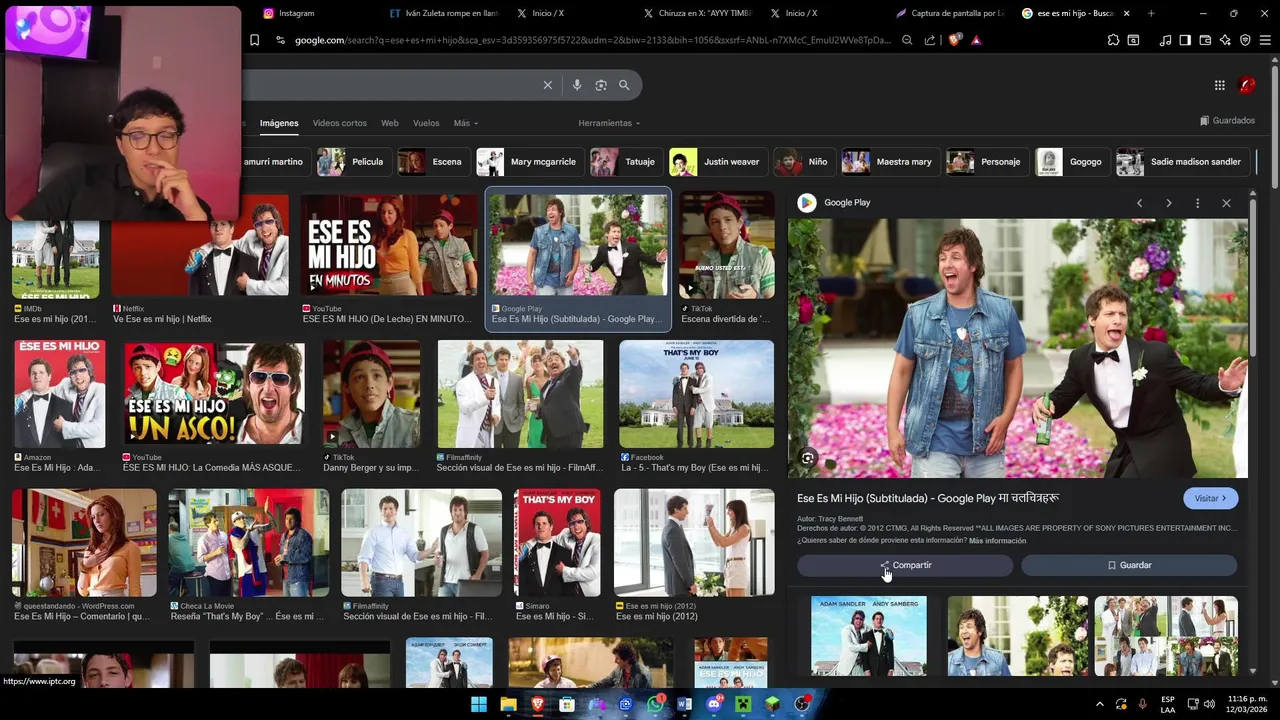Filter images by the Niño chip
This screenshot has width=1280, height=720.
click(803, 162)
